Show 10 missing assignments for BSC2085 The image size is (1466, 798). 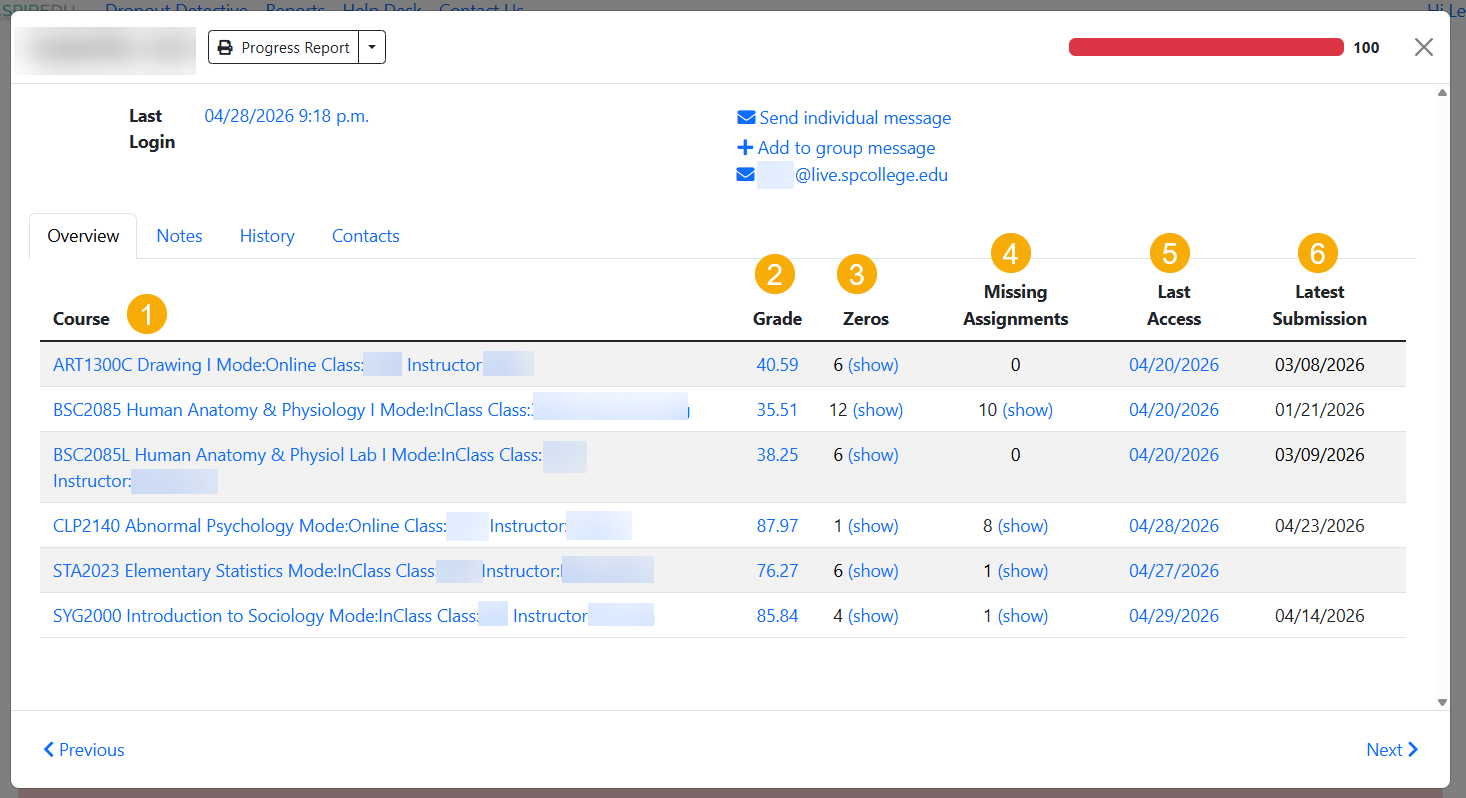click(x=1028, y=410)
